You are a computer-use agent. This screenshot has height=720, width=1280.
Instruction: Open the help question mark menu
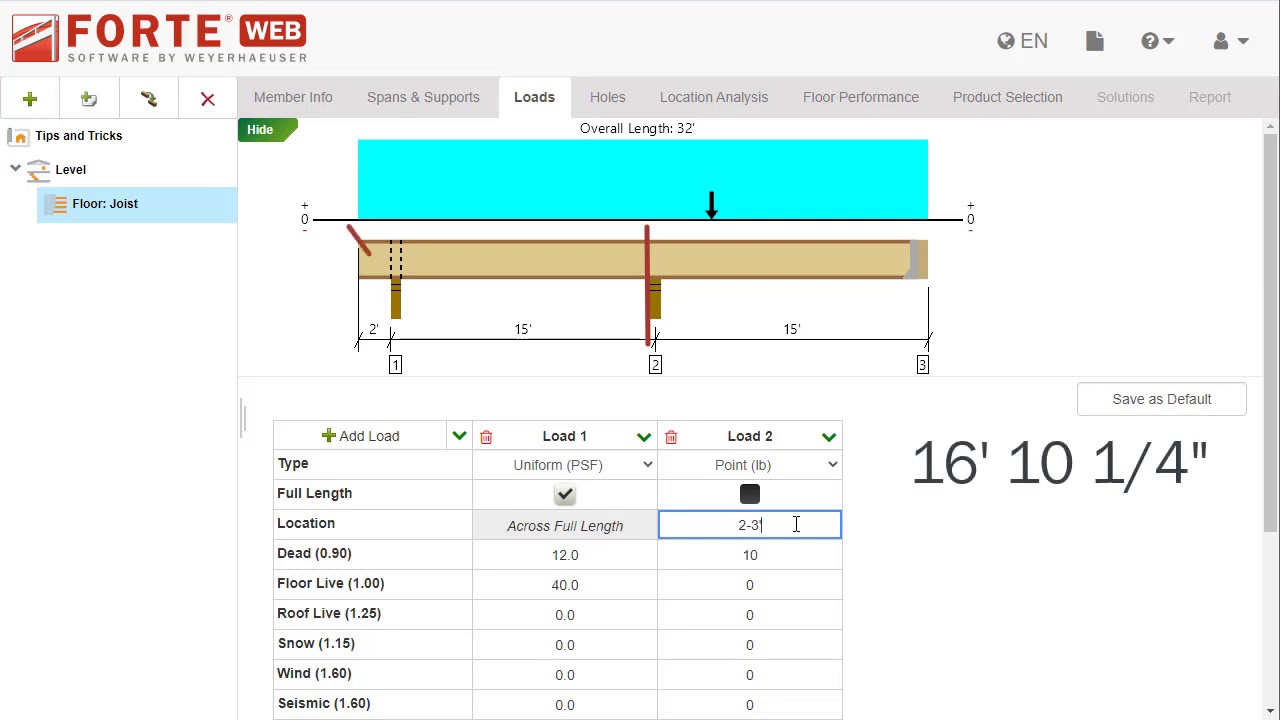point(1157,41)
